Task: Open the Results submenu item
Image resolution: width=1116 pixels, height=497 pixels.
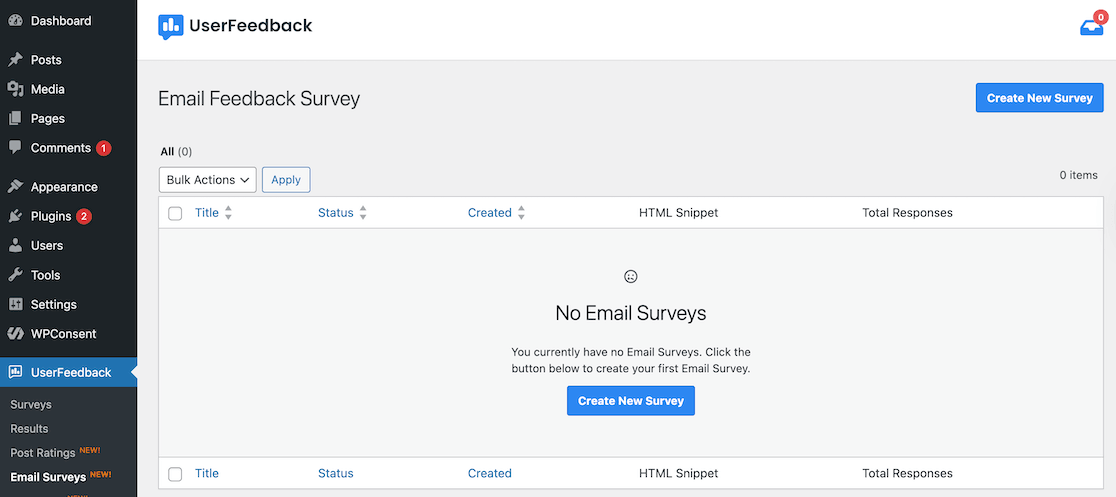Action: pyautogui.click(x=29, y=429)
